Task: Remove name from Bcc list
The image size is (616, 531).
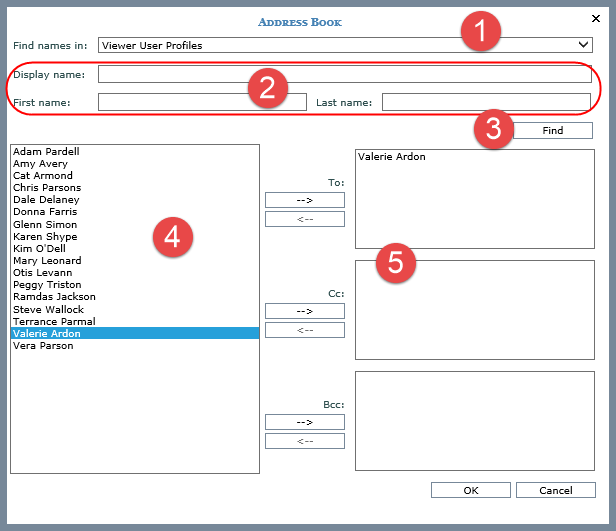Action: coord(305,441)
